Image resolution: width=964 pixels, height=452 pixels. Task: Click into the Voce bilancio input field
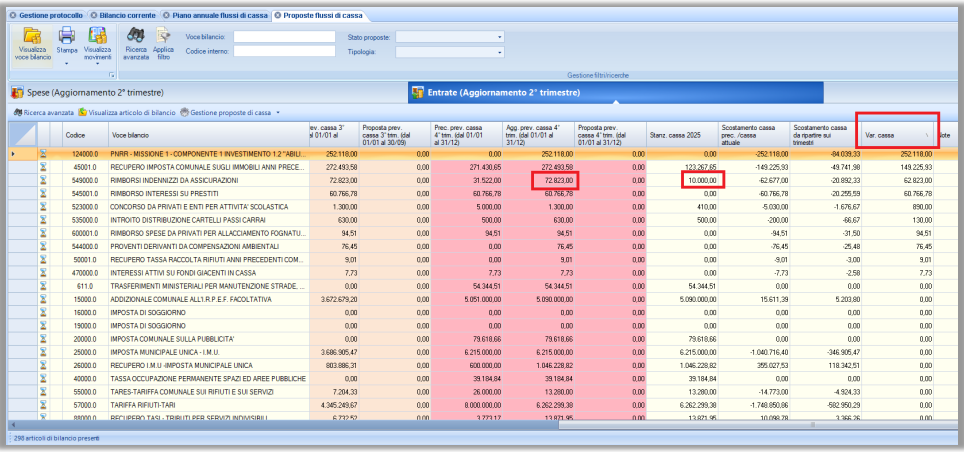point(283,37)
